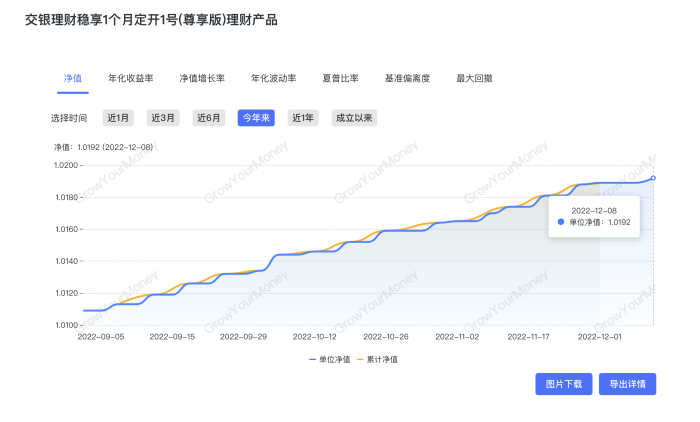This screenshot has height=422, width=700.
Task: Pick the 近6月 time range
Action: 209,118
